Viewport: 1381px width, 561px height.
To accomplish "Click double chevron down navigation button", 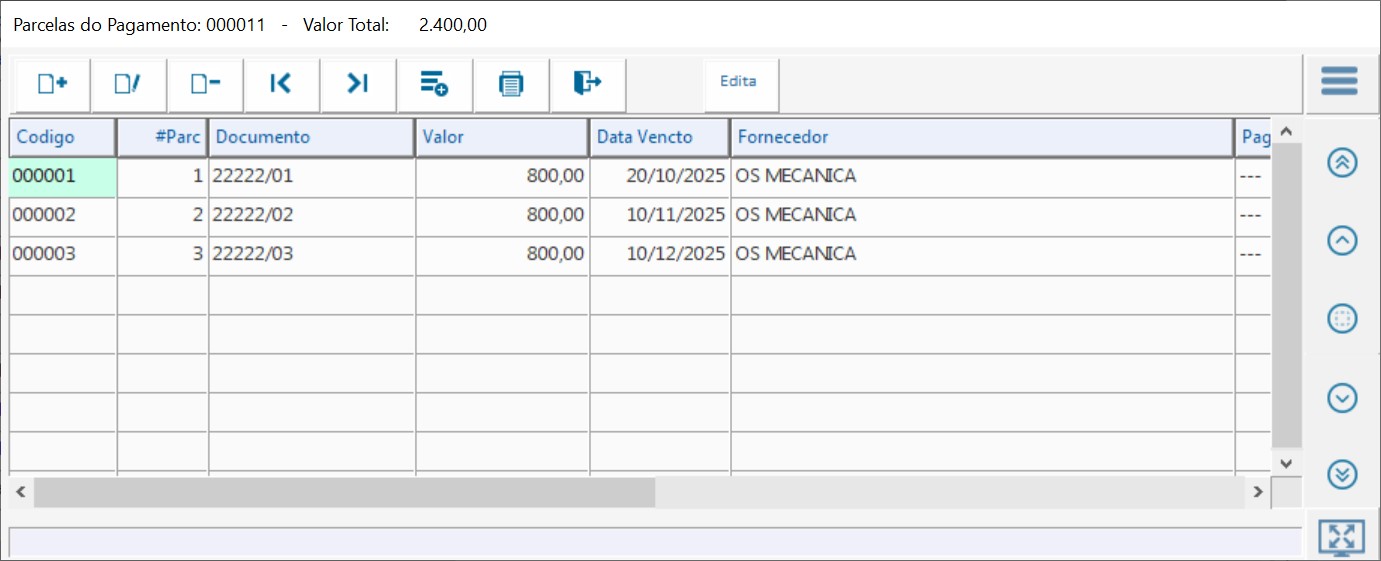I will pos(1342,474).
